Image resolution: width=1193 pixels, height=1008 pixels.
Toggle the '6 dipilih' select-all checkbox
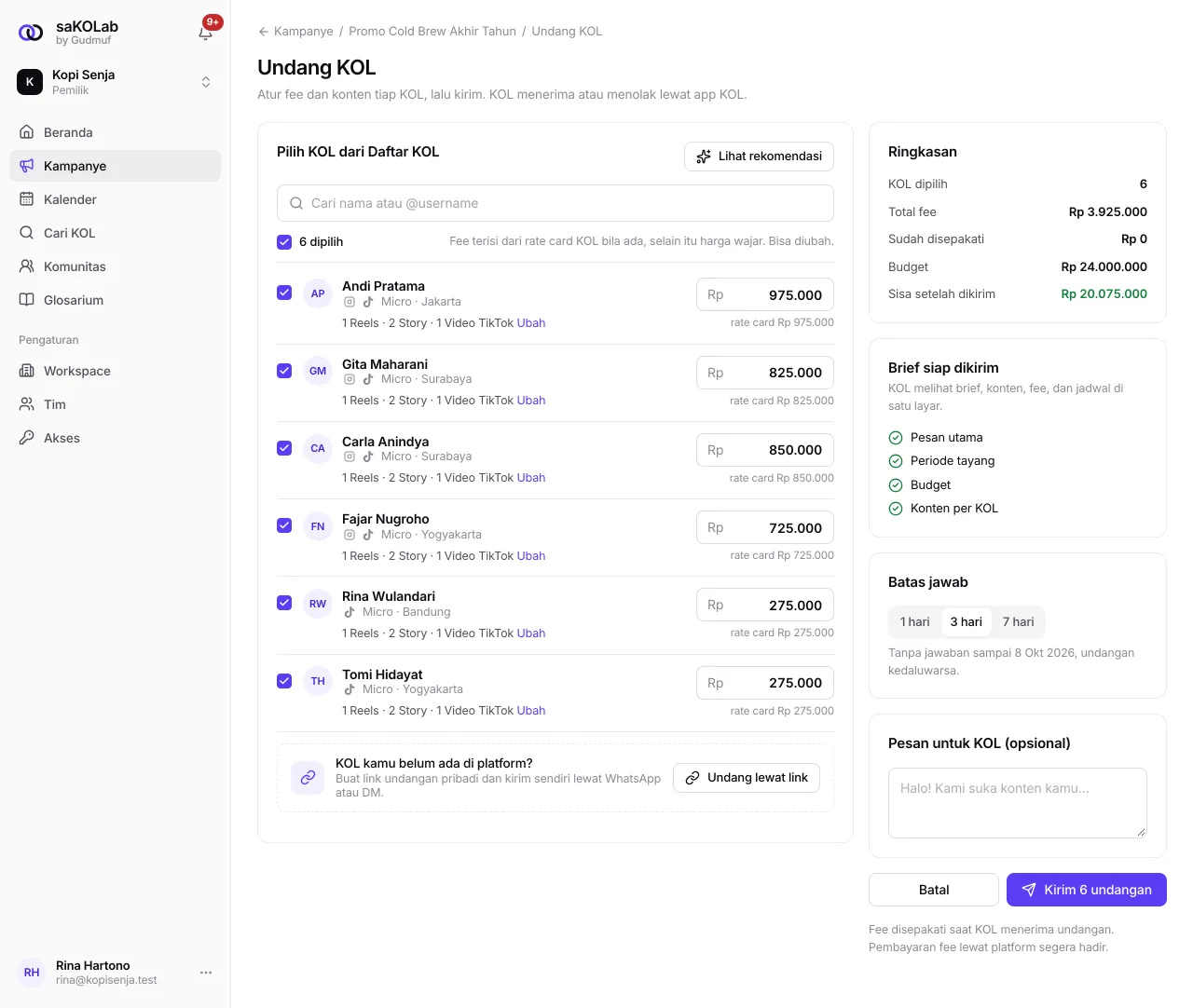(284, 242)
